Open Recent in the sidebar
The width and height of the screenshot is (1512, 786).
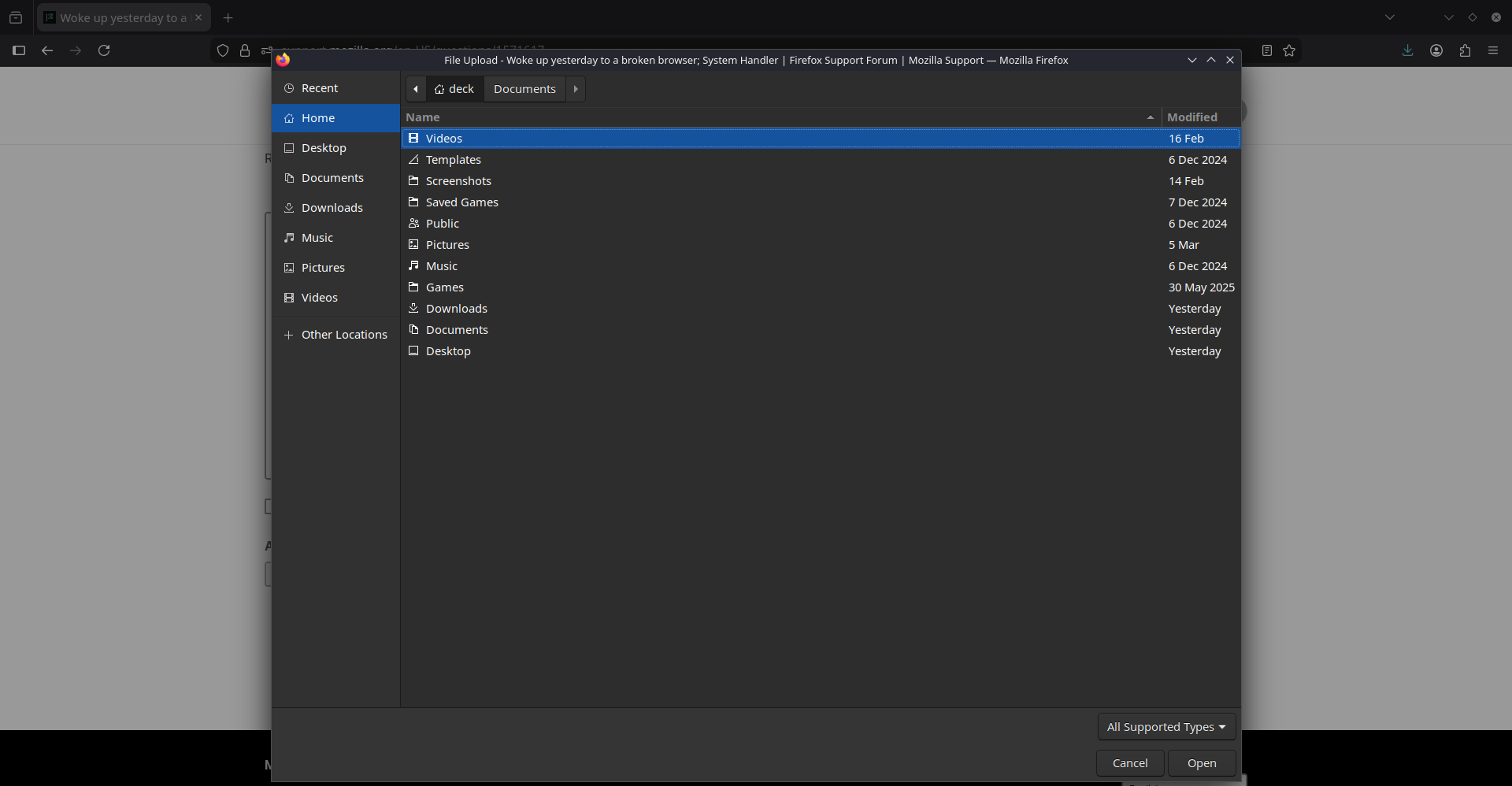pyautogui.click(x=319, y=88)
